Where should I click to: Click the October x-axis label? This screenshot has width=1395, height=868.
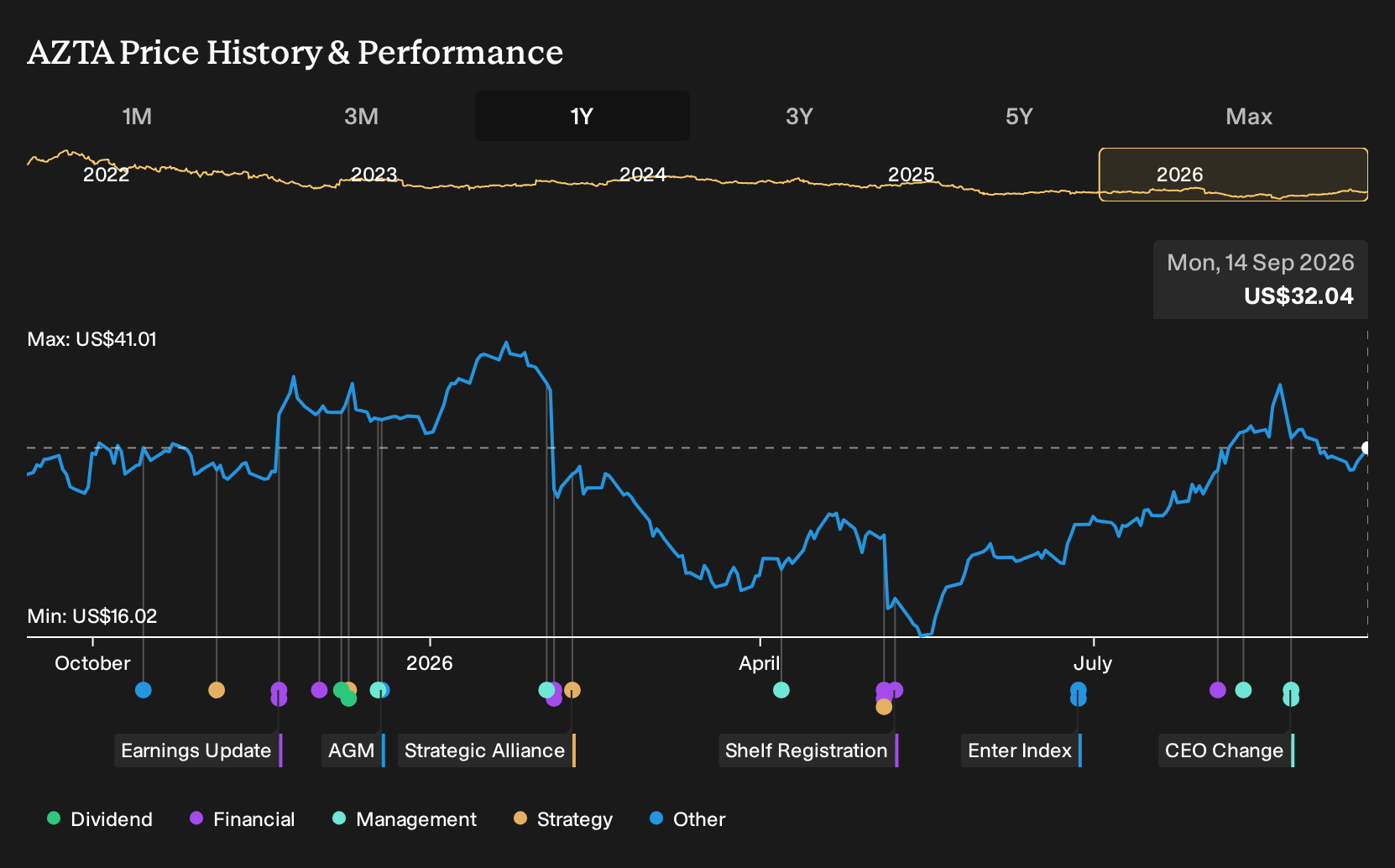tap(92, 663)
